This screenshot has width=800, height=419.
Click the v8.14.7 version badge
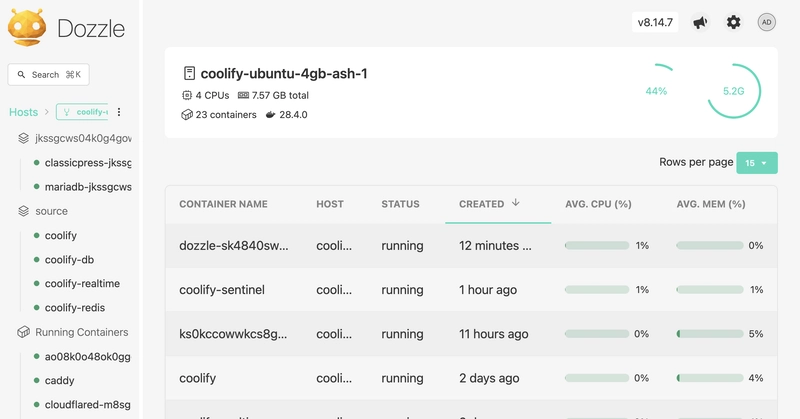click(656, 22)
